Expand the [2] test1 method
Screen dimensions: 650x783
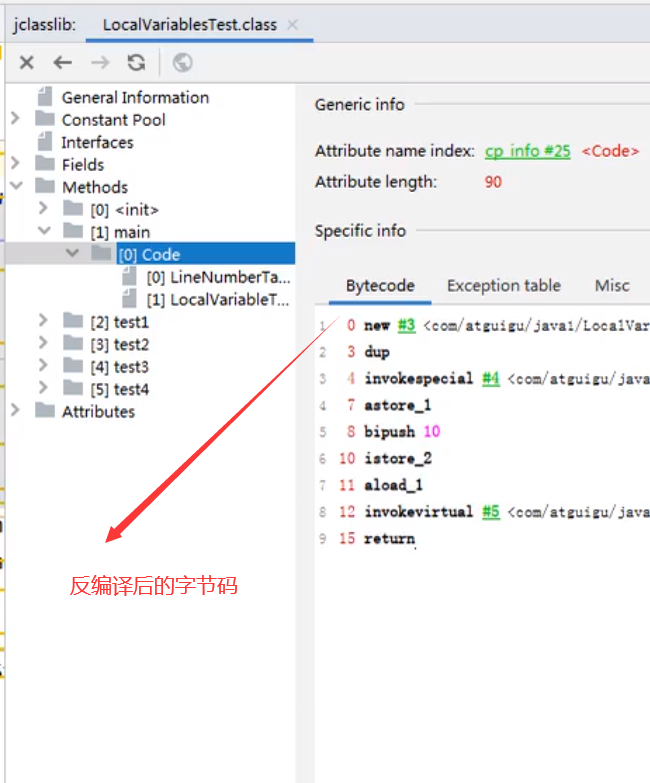[x=43, y=321]
